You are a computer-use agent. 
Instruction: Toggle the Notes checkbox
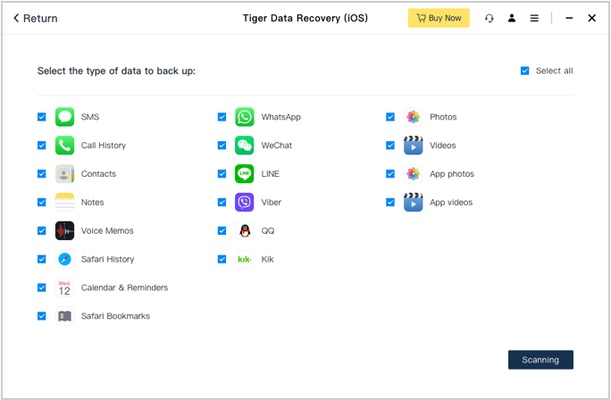(x=42, y=202)
